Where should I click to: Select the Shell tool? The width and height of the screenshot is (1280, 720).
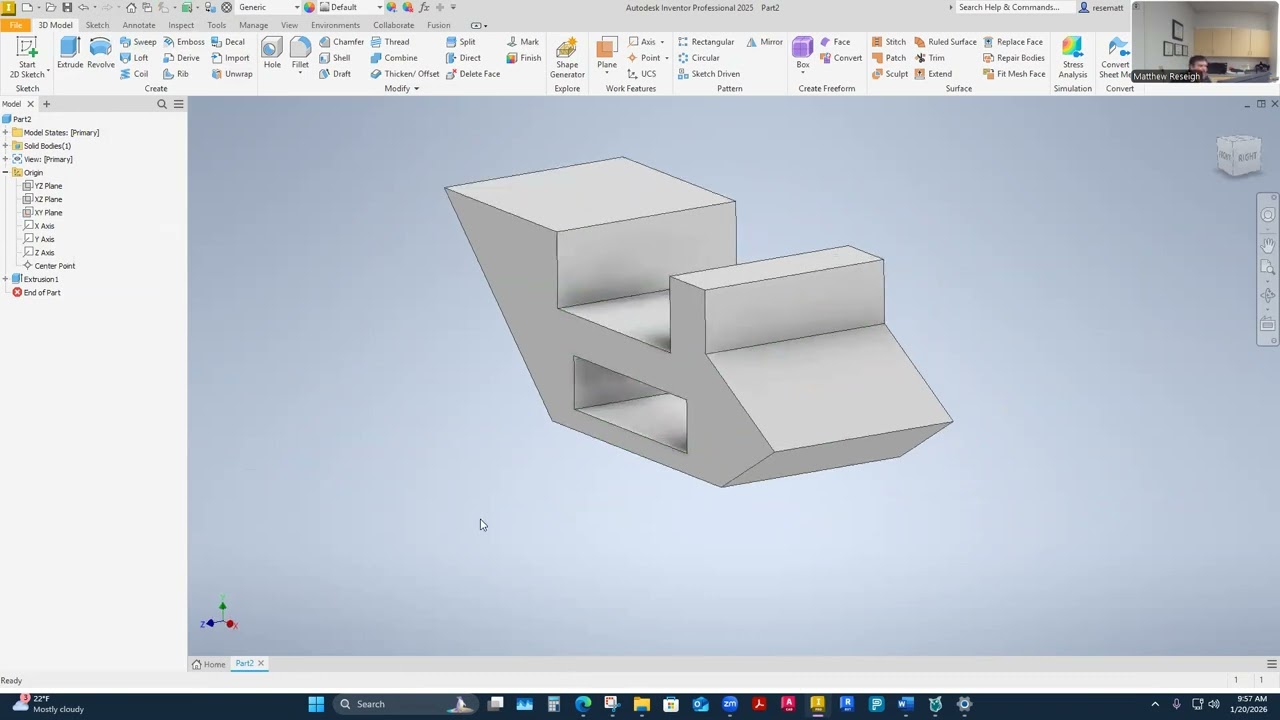(x=335, y=58)
